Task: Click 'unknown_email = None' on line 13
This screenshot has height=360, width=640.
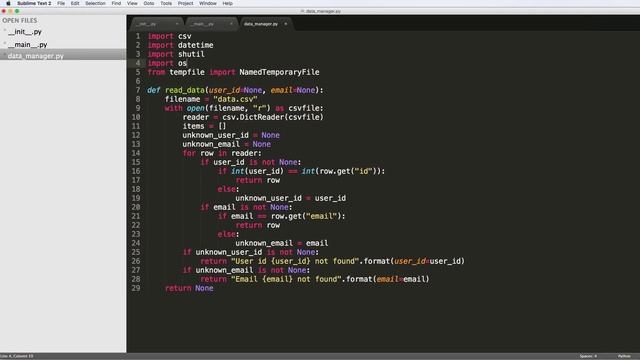Action: point(227,144)
